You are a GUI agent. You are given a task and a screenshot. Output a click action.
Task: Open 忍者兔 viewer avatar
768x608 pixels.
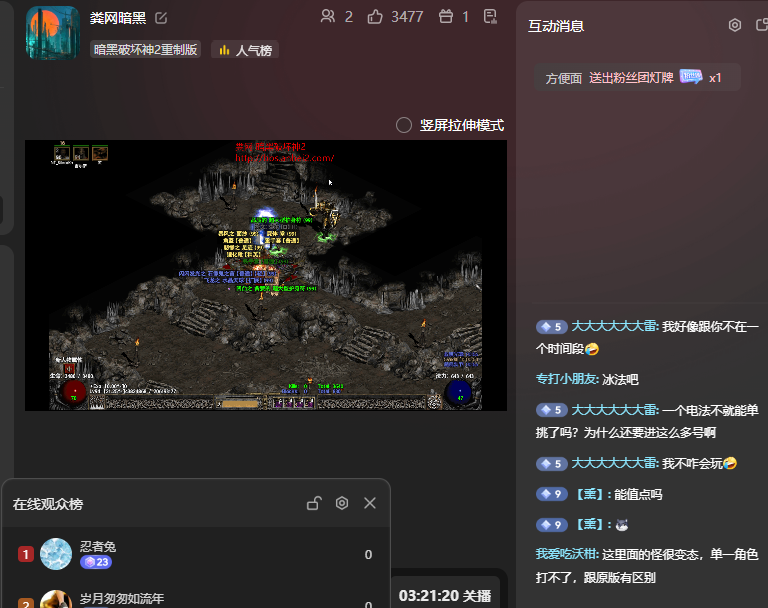(56, 554)
